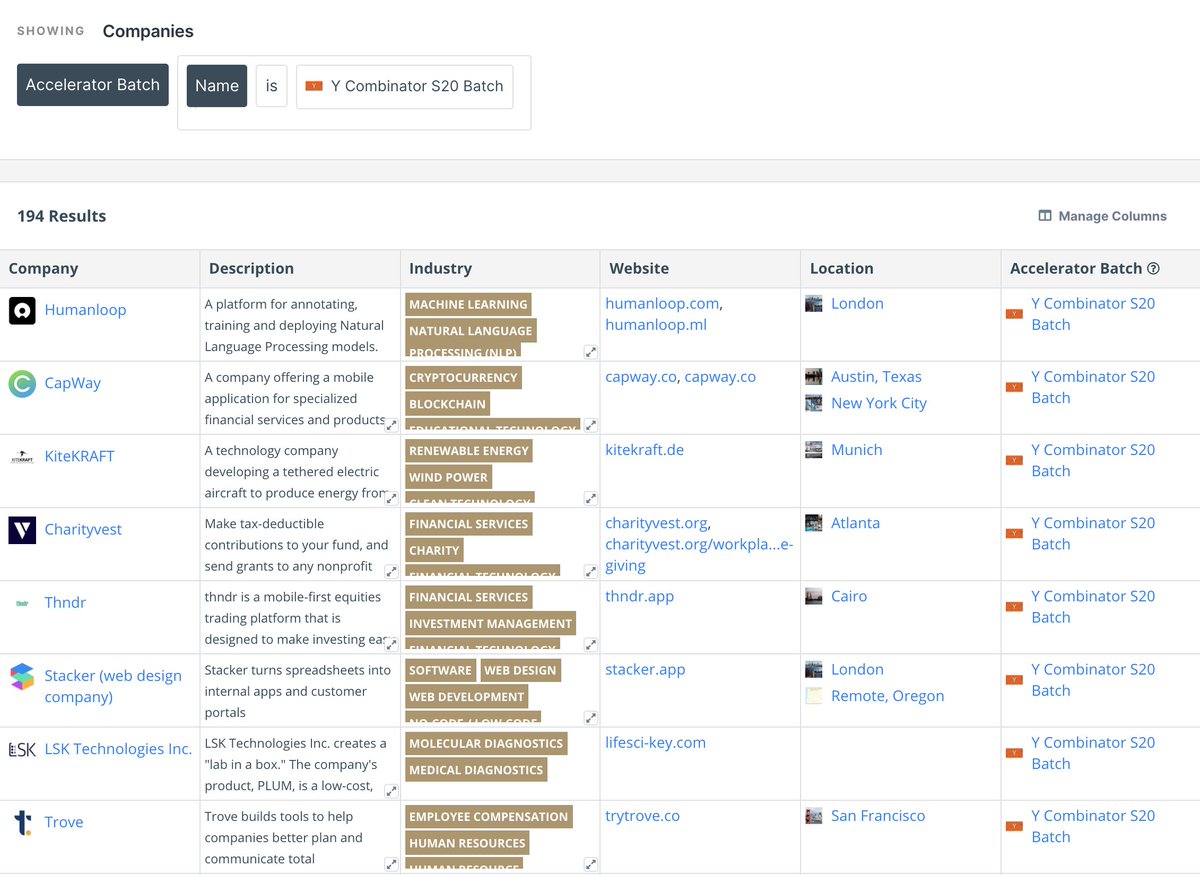Expand the Charityvest description text

391,571
